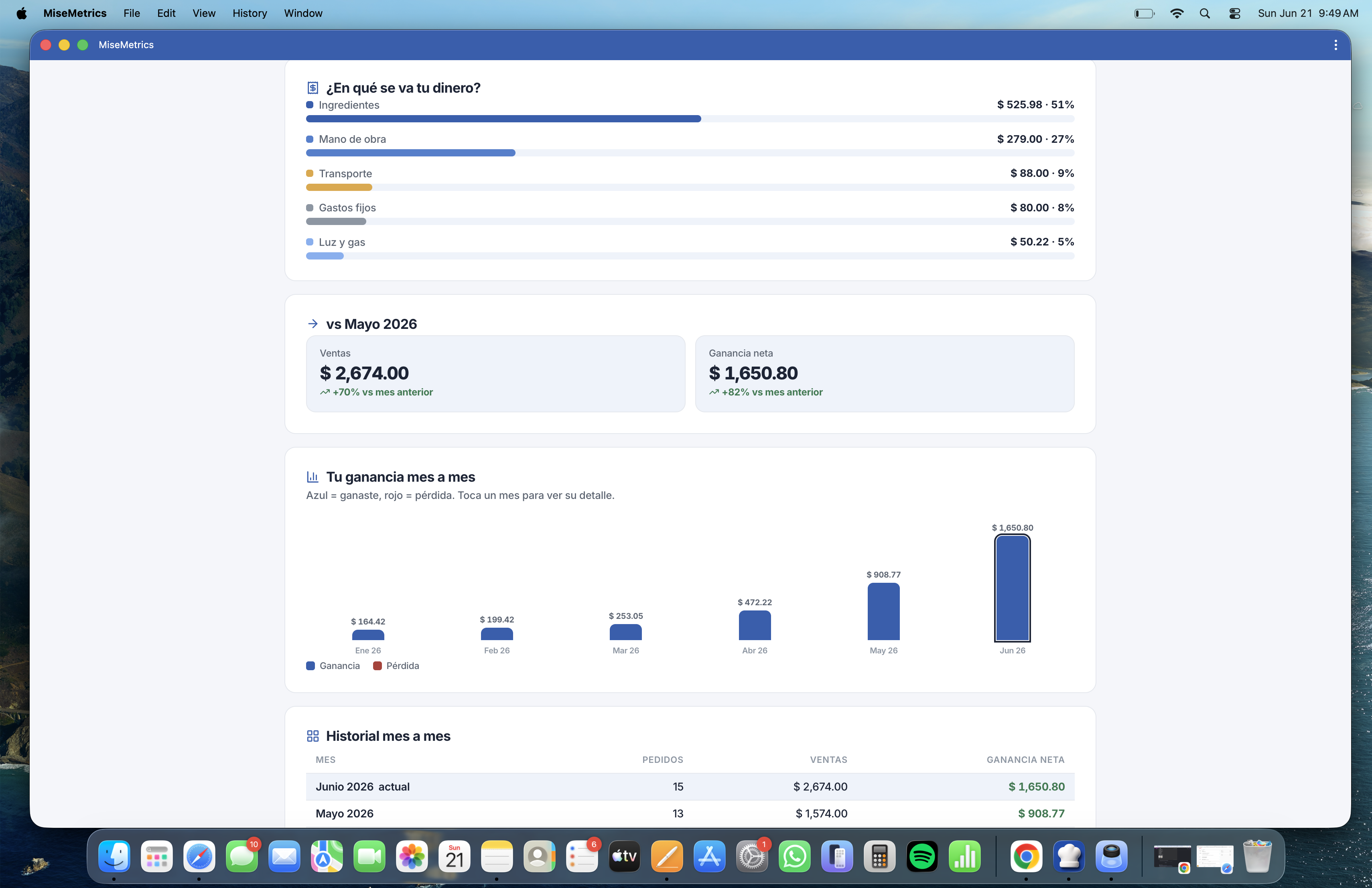Image resolution: width=1372 pixels, height=888 pixels.
Task: Click the Transporte progress bar
Action: 690,187
